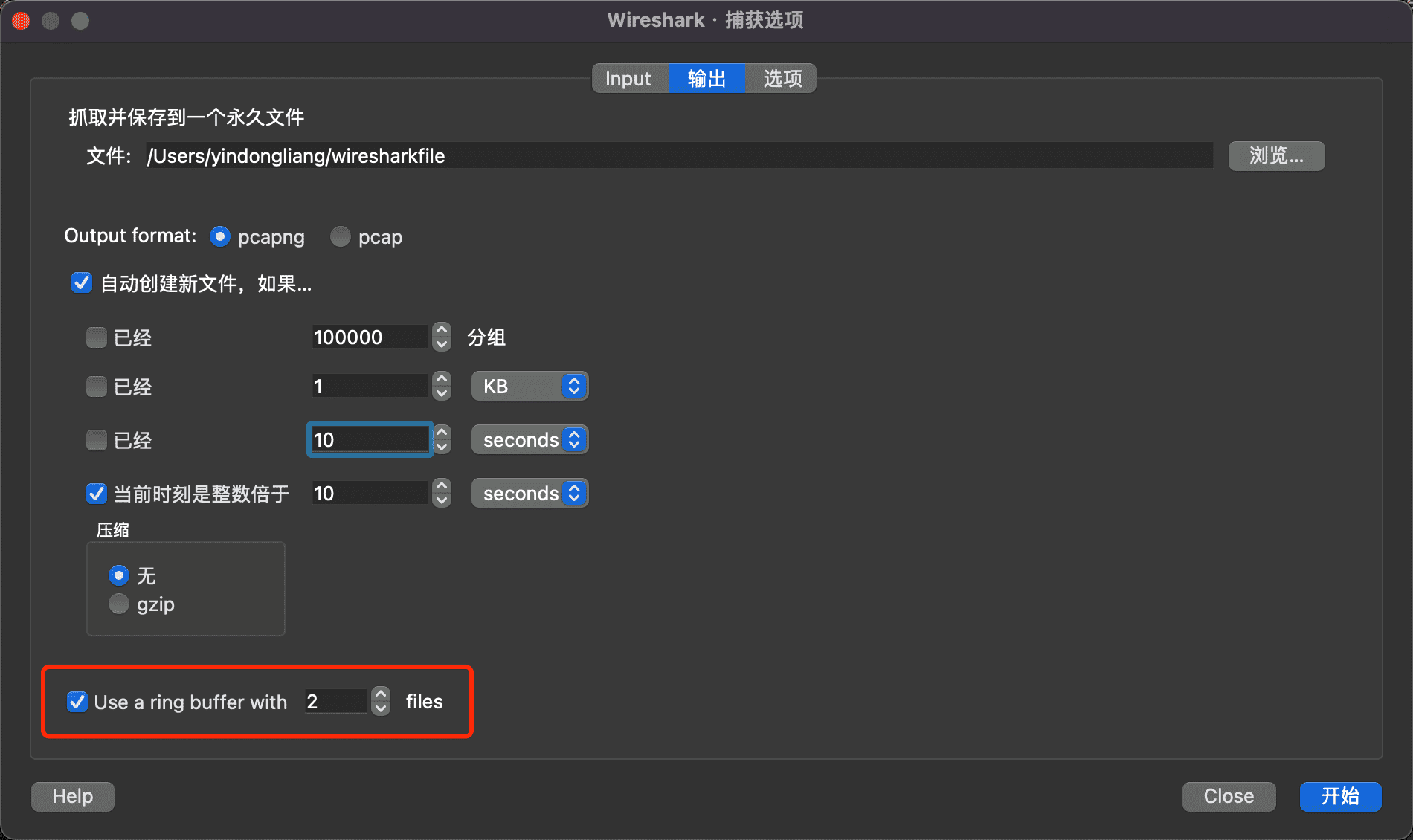
Task: Select gzip compression option
Action: click(x=119, y=604)
